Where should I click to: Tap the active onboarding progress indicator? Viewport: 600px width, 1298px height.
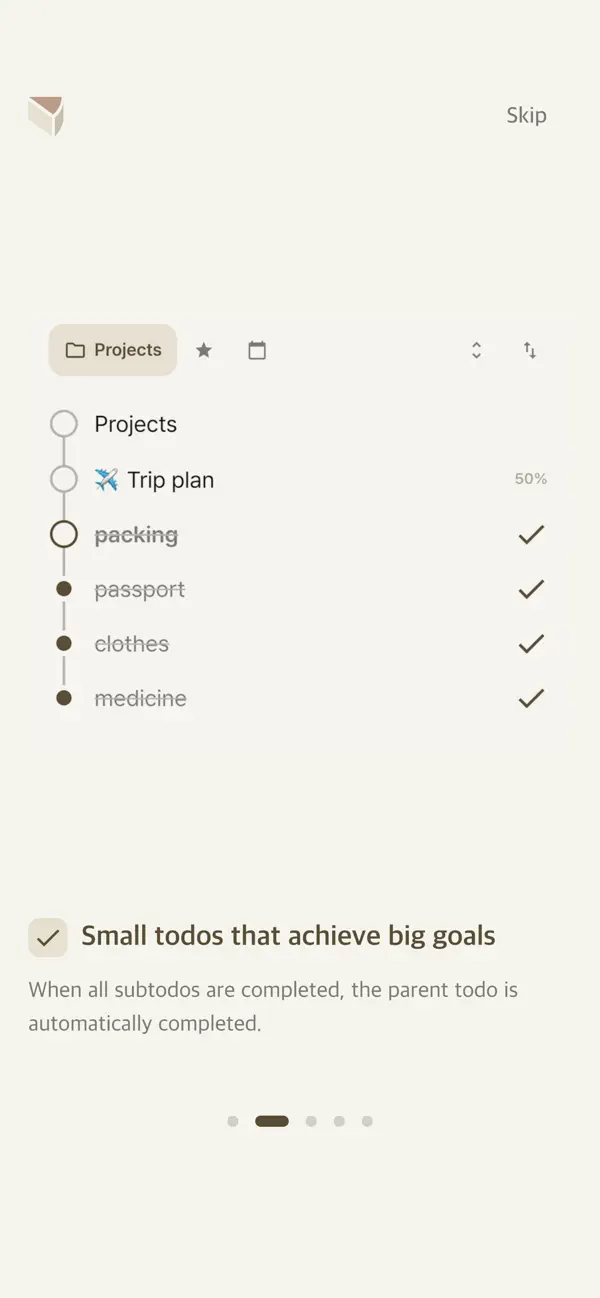pyautogui.click(x=271, y=1121)
